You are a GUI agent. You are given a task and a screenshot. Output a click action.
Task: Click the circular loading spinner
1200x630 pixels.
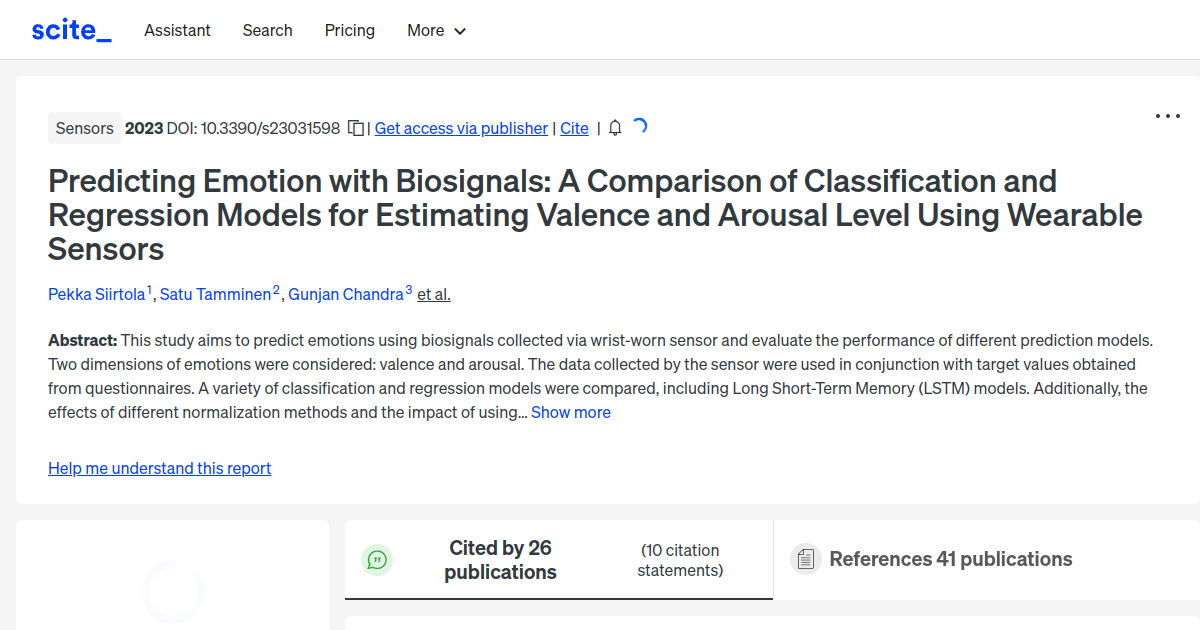(x=171, y=592)
